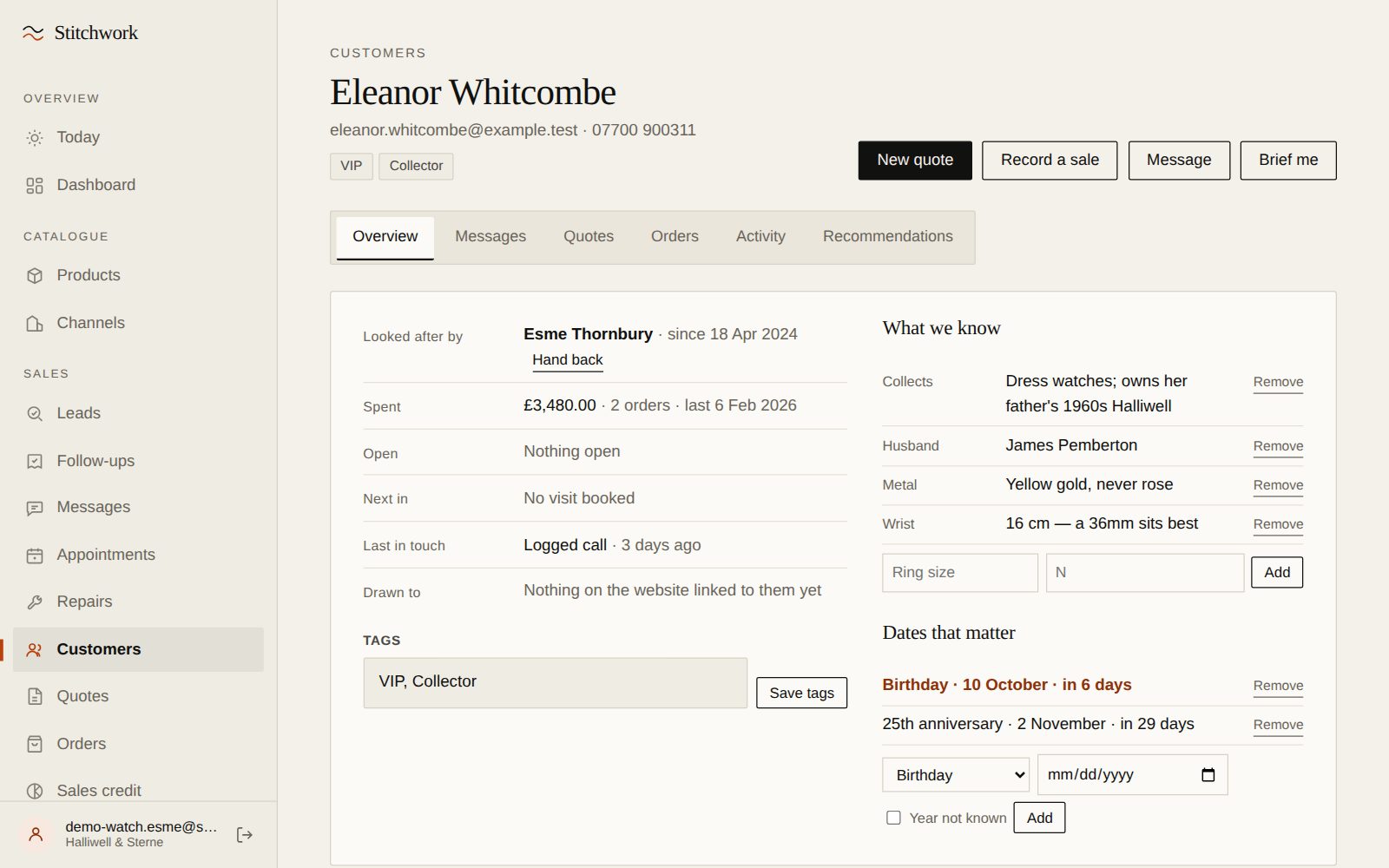Remove the Birthday 10 October date
1389x868 pixels.
point(1278,687)
